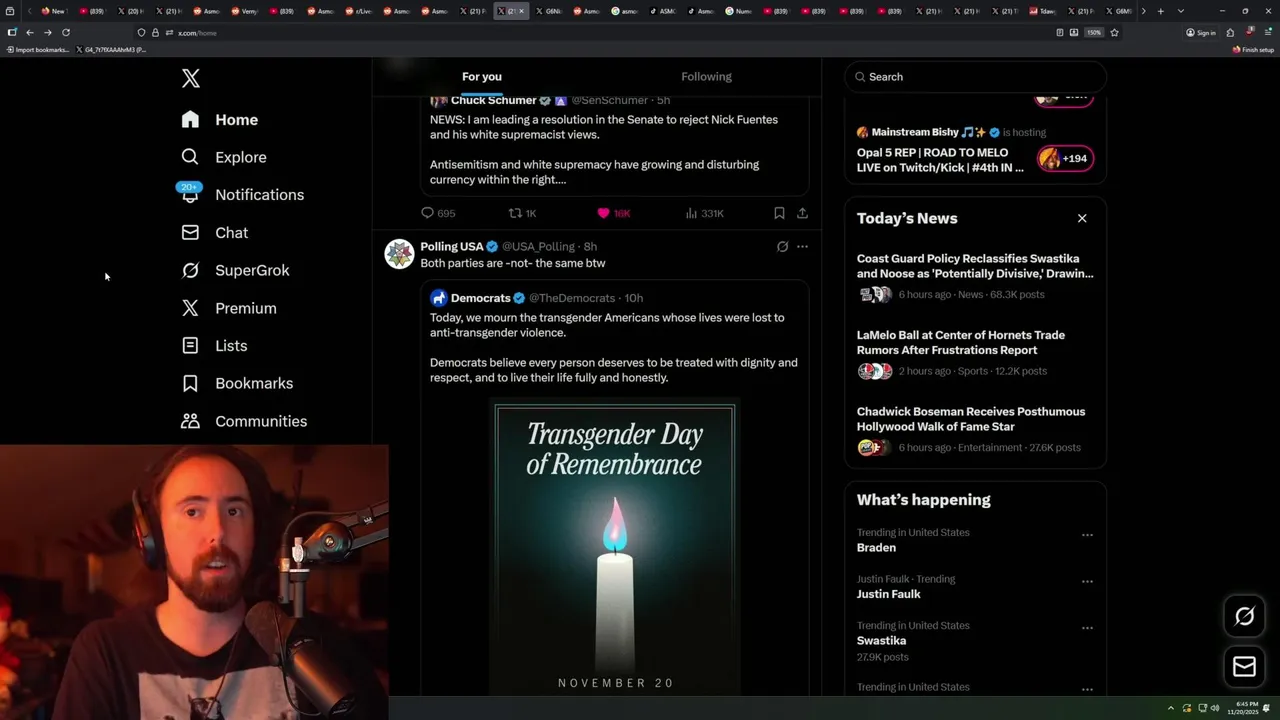Click Finish setup in the bookmarks bar

pos(1253,49)
